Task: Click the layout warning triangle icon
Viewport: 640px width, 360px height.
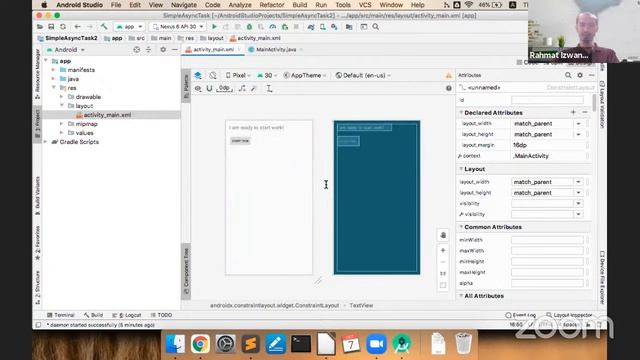Action: point(449,76)
